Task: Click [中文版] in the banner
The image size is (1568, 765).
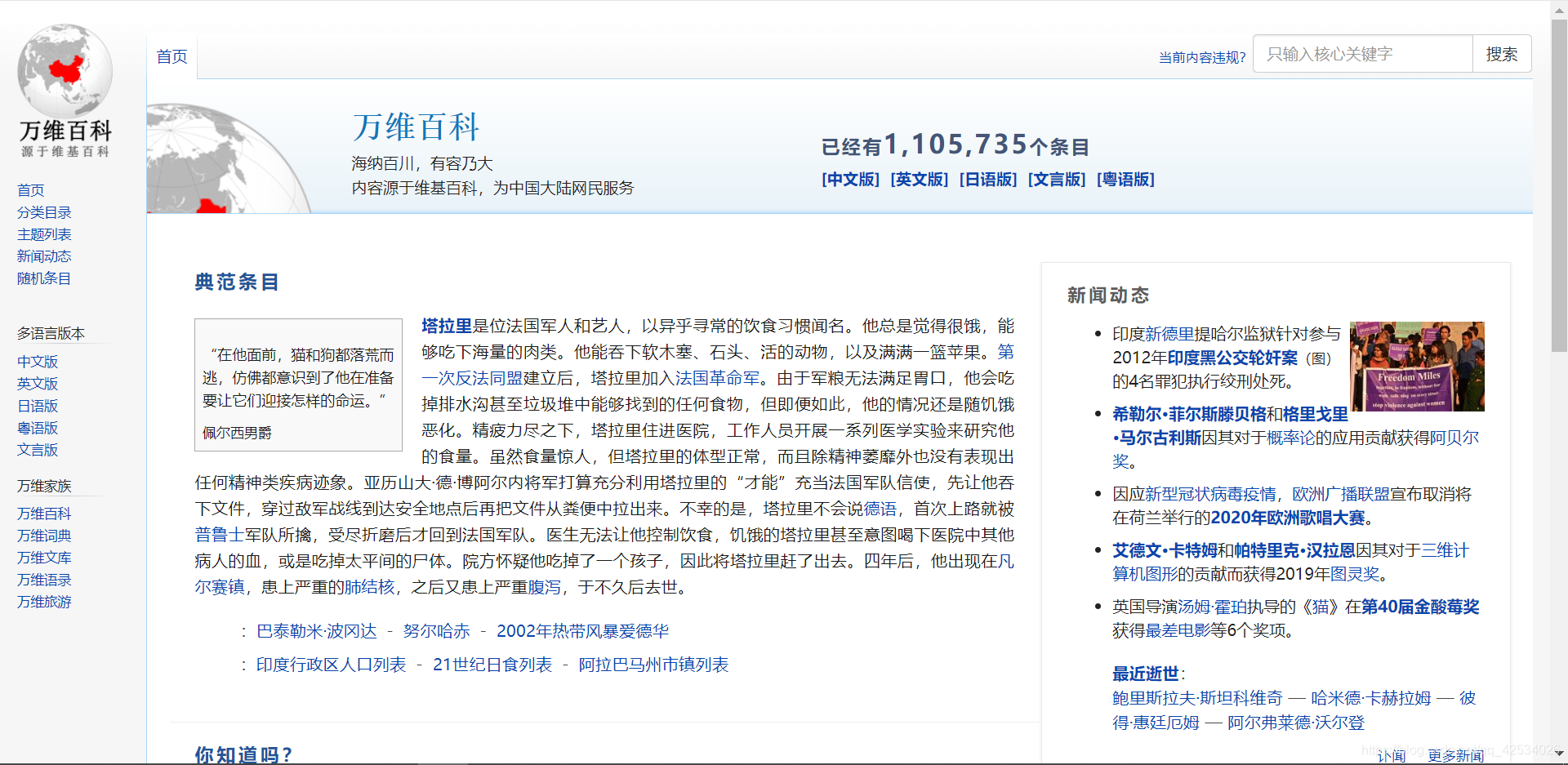Action: pos(850,180)
